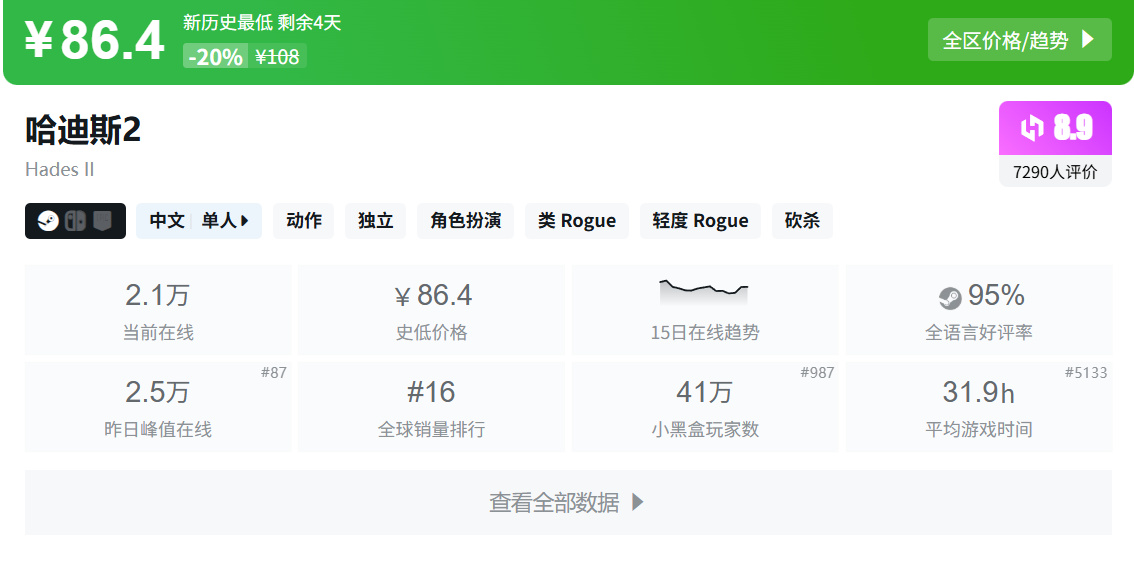Click the 当前在线 2.1万 stat card

click(158, 310)
